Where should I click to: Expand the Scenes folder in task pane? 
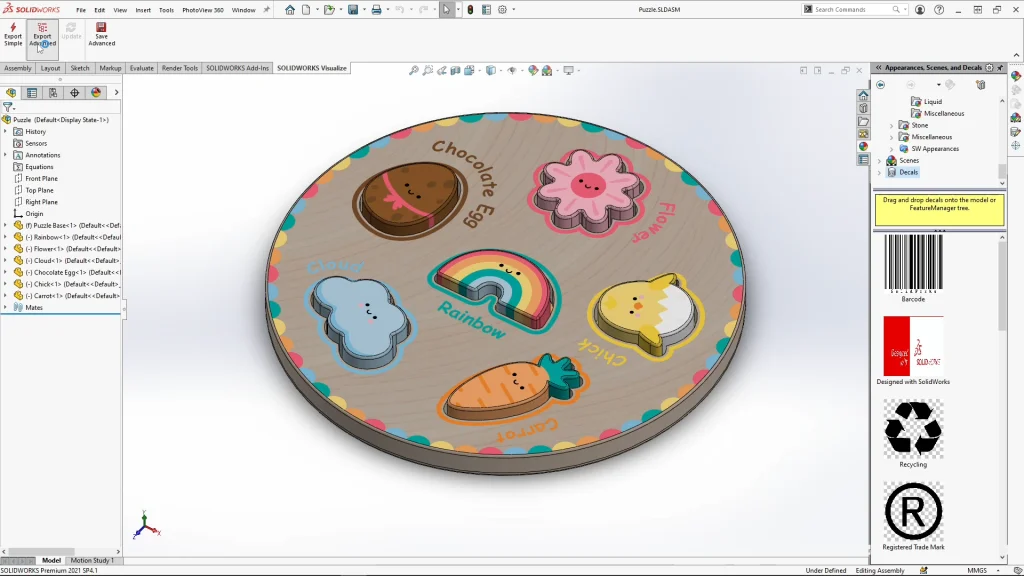coord(880,161)
